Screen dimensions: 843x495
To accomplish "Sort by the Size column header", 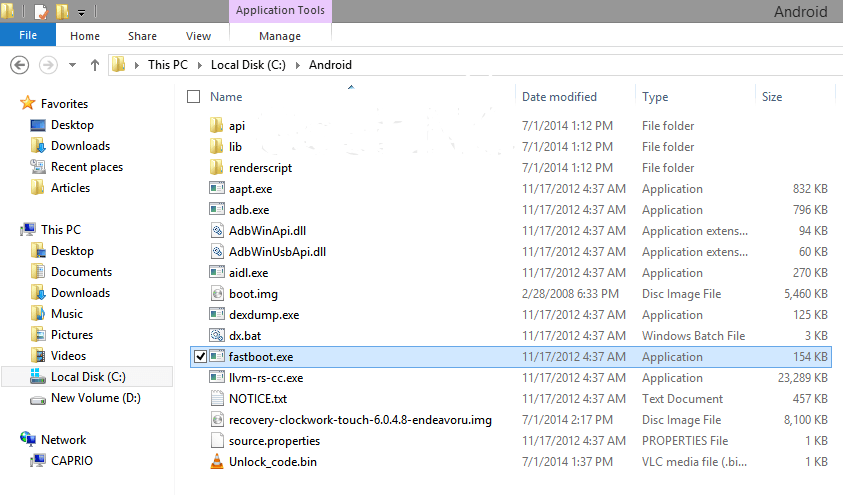I will tap(772, 97).
